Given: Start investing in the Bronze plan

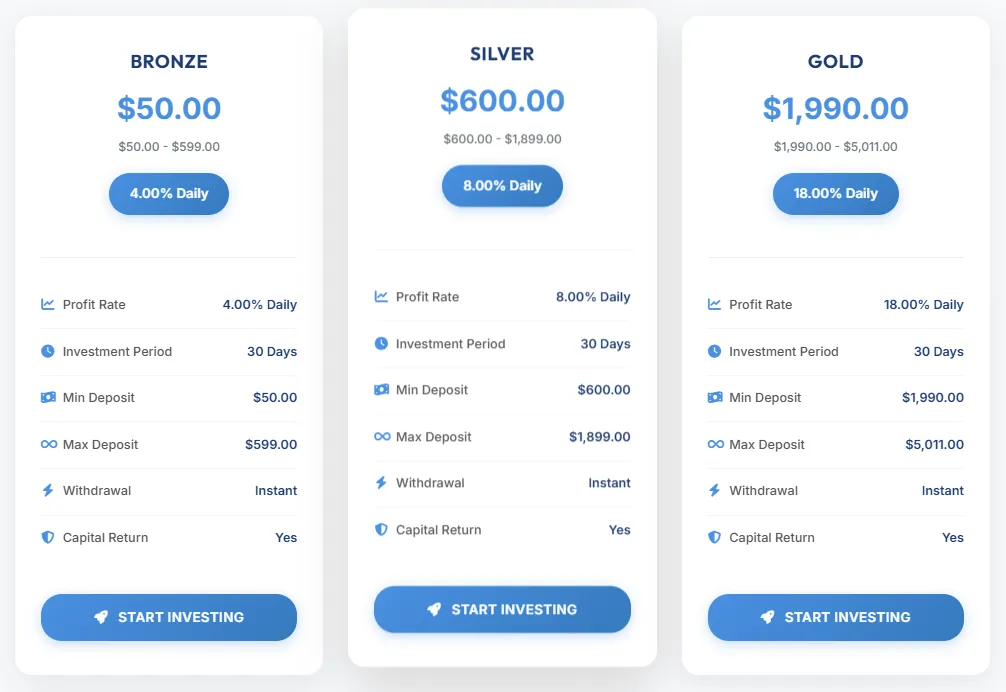Looking at the screenshot, I should [x=169, y=617].
